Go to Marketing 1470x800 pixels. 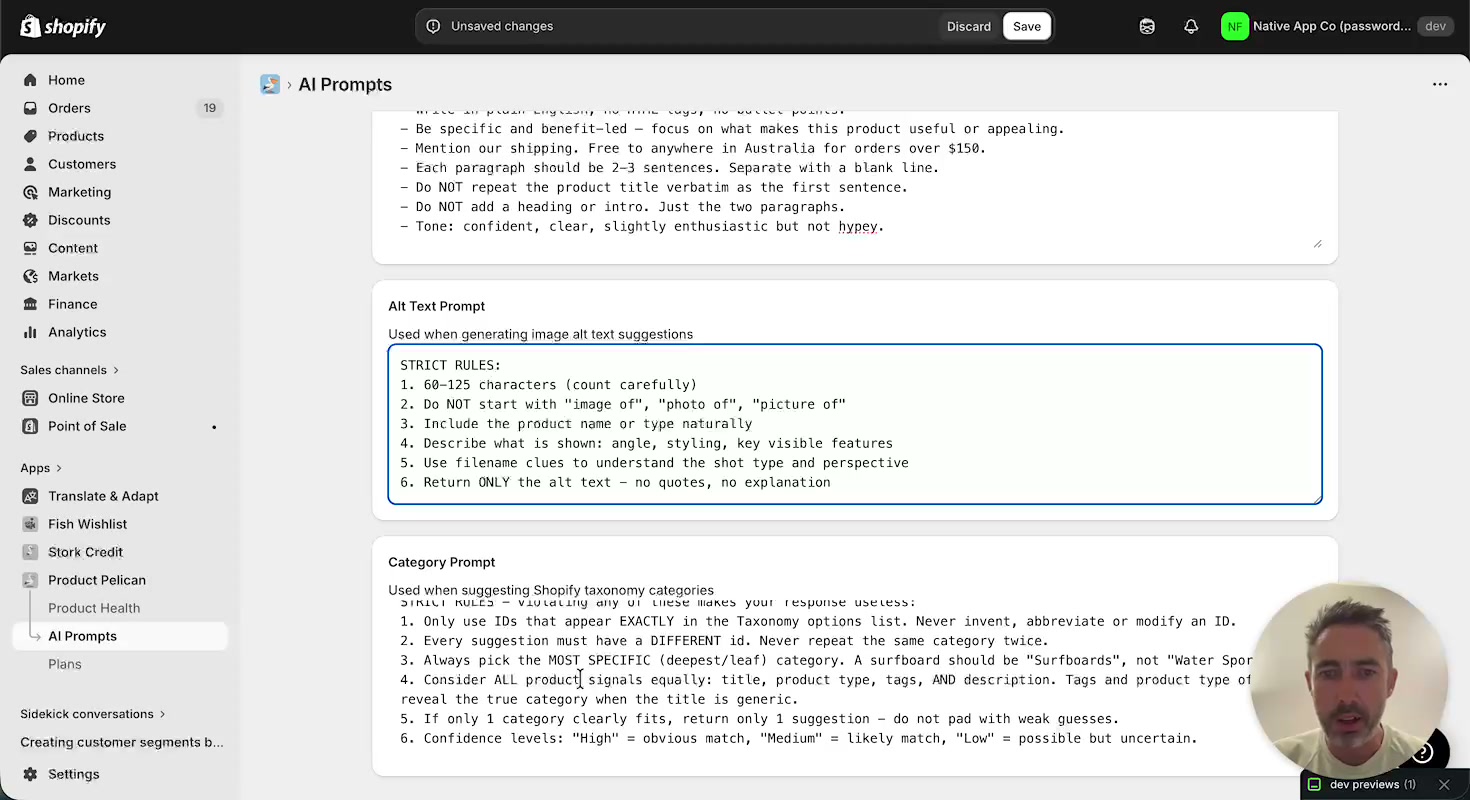coord(79,192)
